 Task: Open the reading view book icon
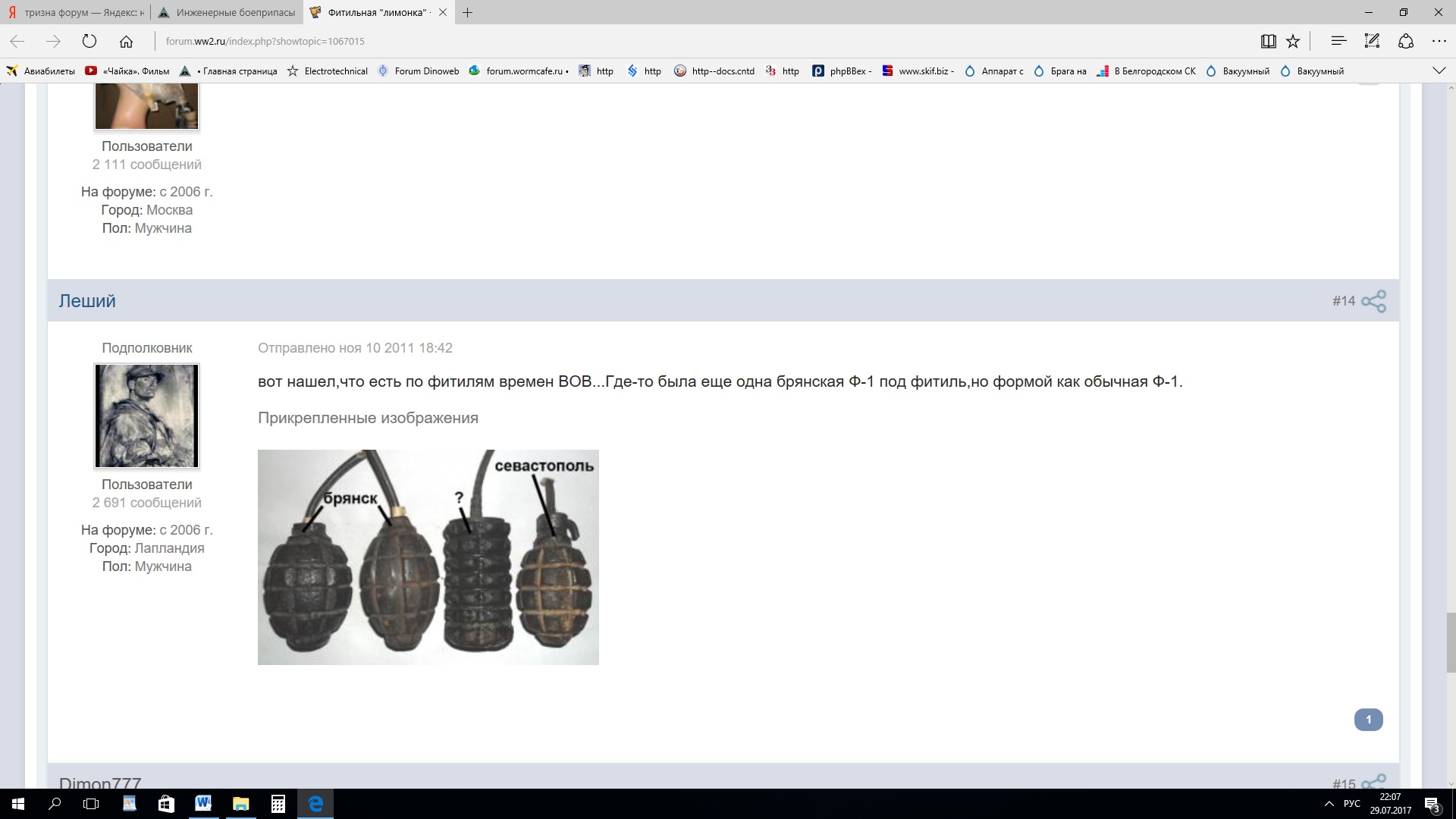pyautogui.click(x=1268, y=42)
